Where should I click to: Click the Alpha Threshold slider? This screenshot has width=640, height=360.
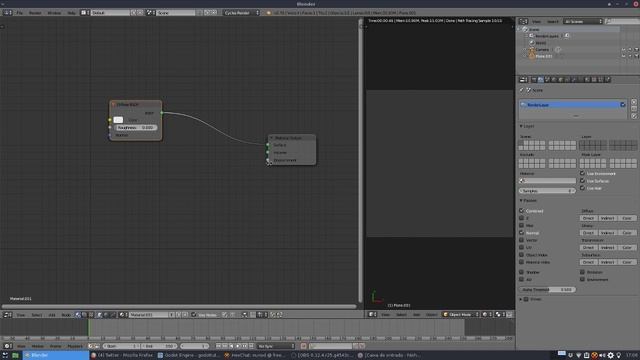pyautogui.click(x=548, y=290)
